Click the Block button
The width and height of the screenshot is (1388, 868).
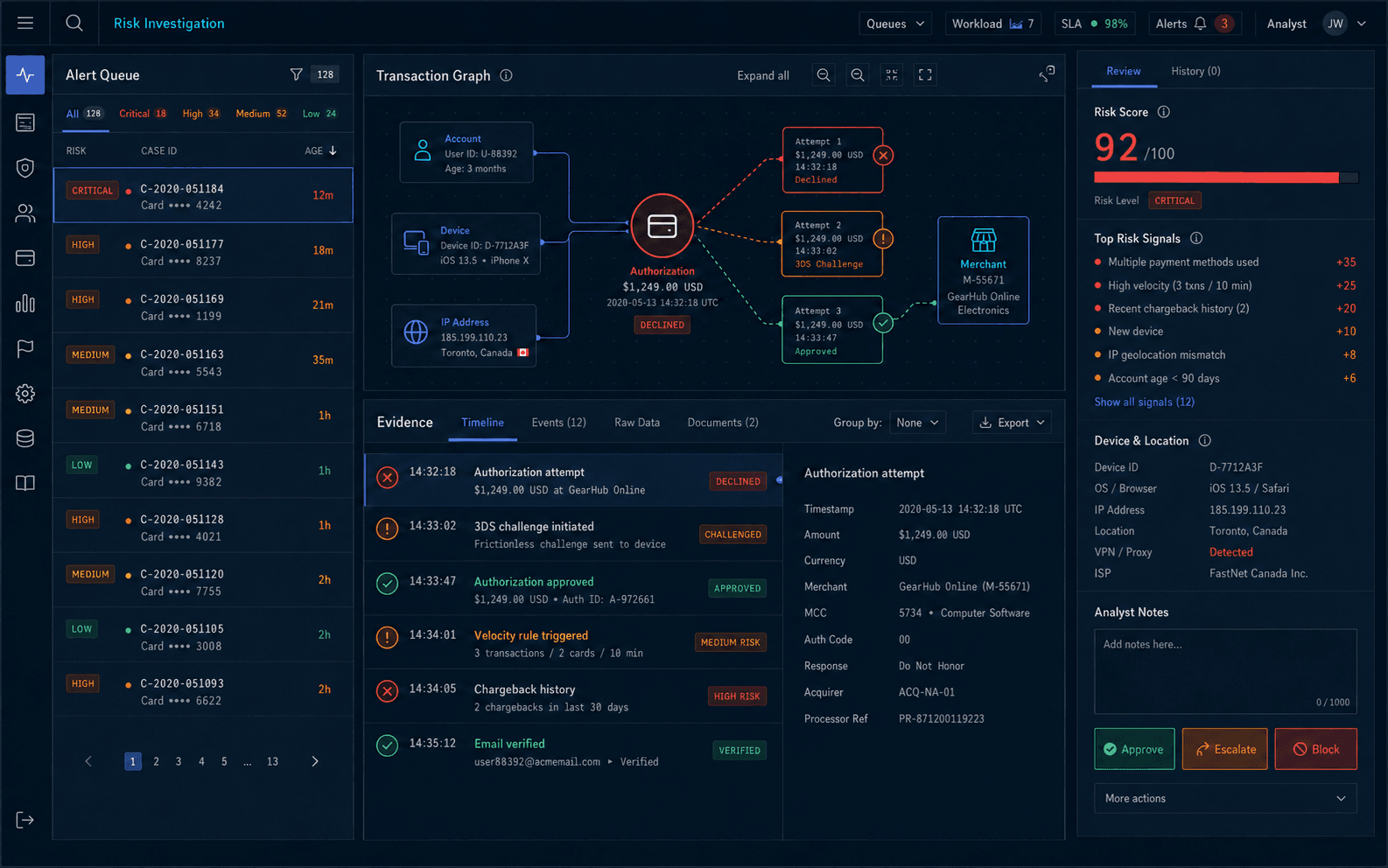tap(1316, 749)
